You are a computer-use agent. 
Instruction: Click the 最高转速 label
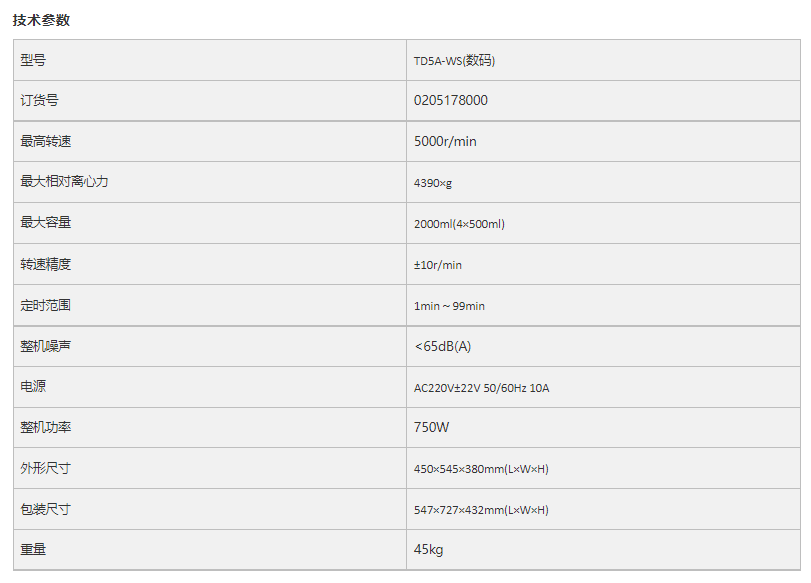click(46, 141)
